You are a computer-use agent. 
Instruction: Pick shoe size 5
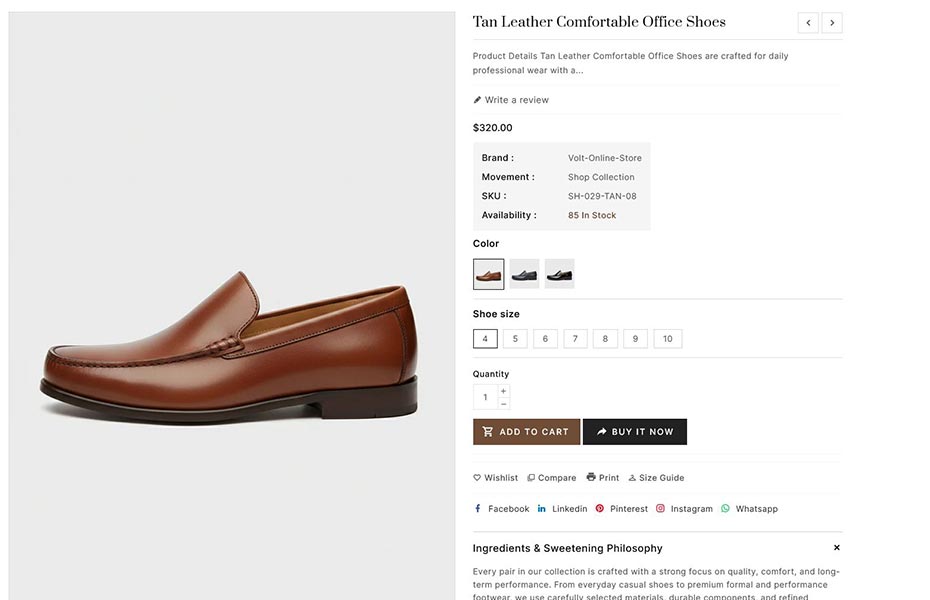tap(515, 339)
